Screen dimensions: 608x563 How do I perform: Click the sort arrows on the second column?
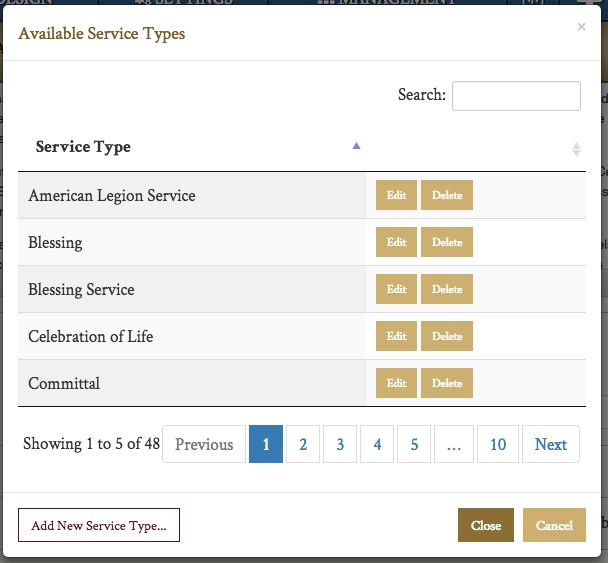[x=576, y=149]
